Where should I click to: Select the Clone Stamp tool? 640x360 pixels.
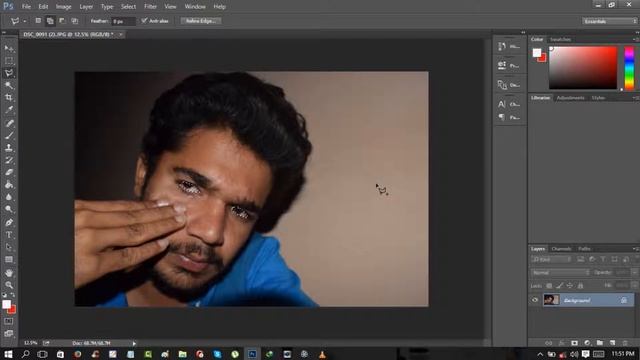click(9, 148)
